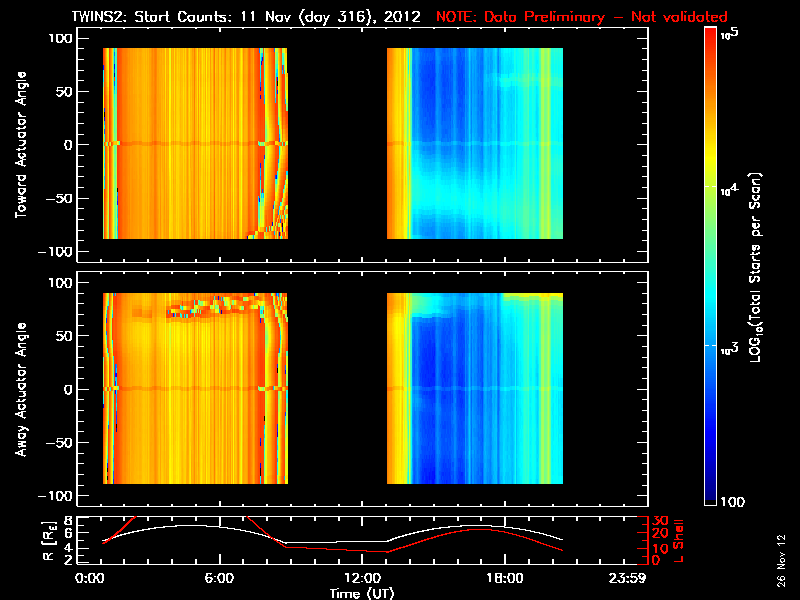Screen dimensions: 800x600
Task: Click the colorbar title 'LOG10(Total Starts per Scan)'
Action: pos(756,268)
